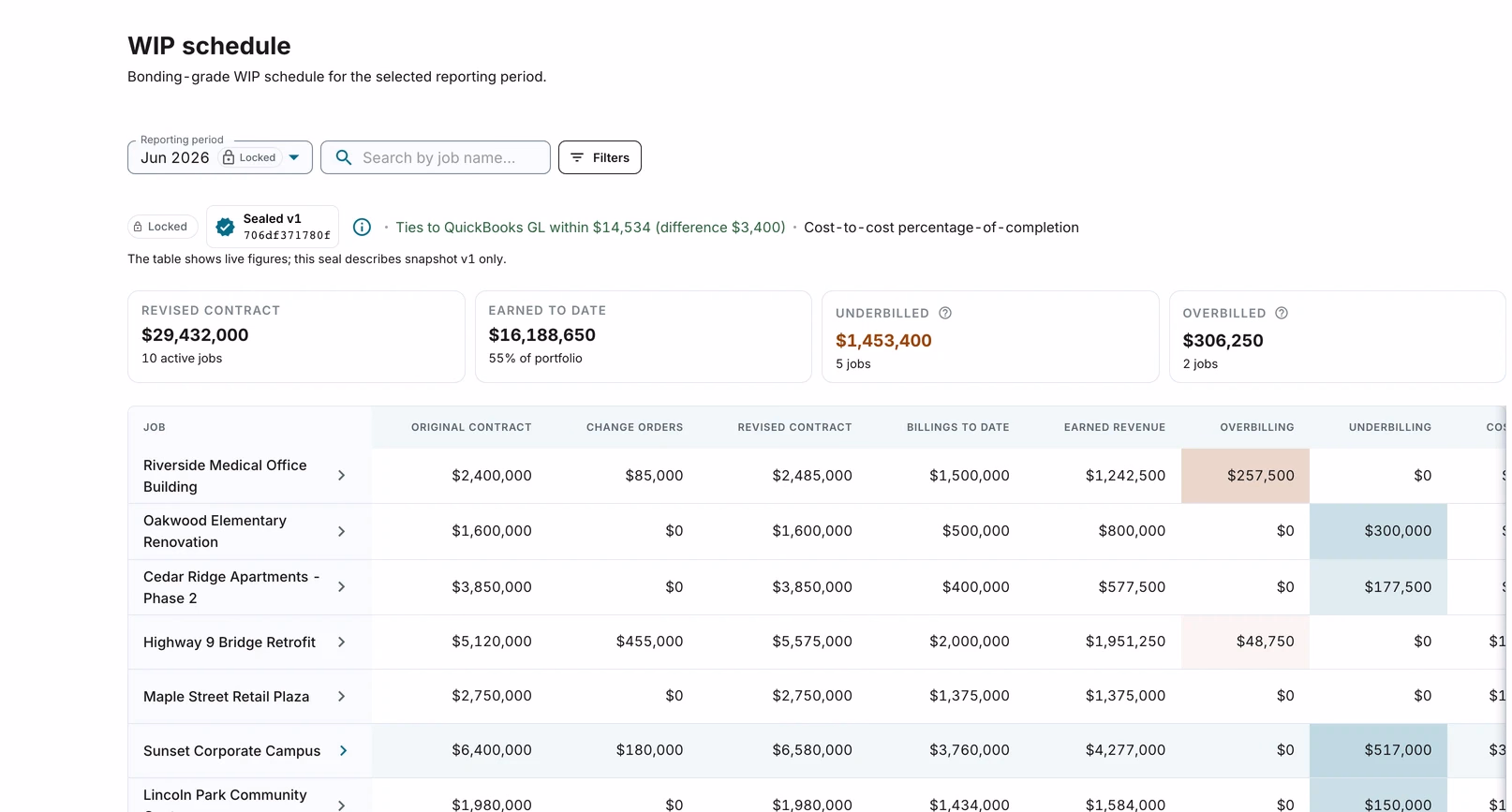
Task: Click the filter lines icon on Filters
Action: point(577,157)
